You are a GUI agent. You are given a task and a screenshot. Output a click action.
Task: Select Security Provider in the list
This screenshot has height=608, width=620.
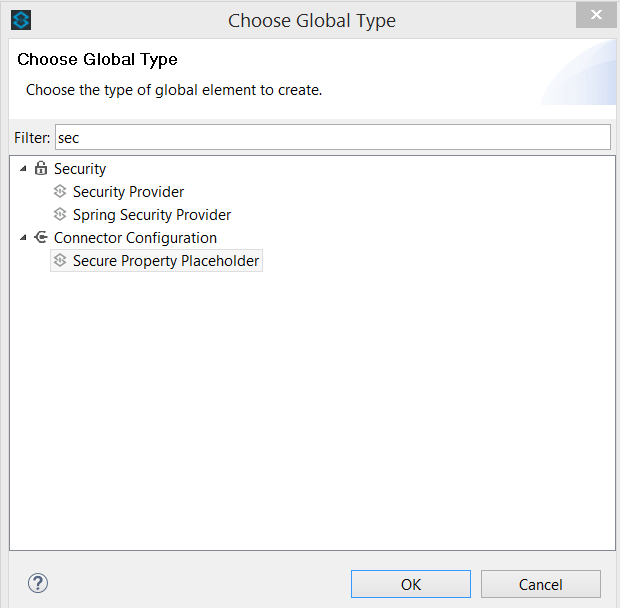[128, 191]
